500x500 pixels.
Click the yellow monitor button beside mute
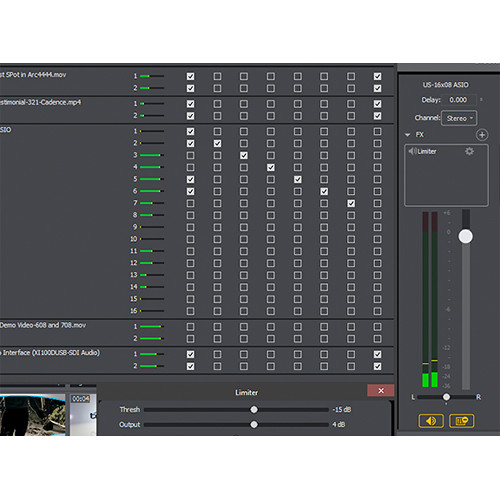coord(462,421)
